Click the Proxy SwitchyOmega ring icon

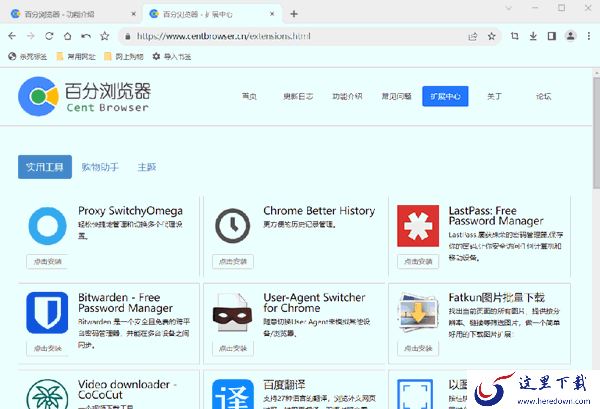[x=47, y=226]
